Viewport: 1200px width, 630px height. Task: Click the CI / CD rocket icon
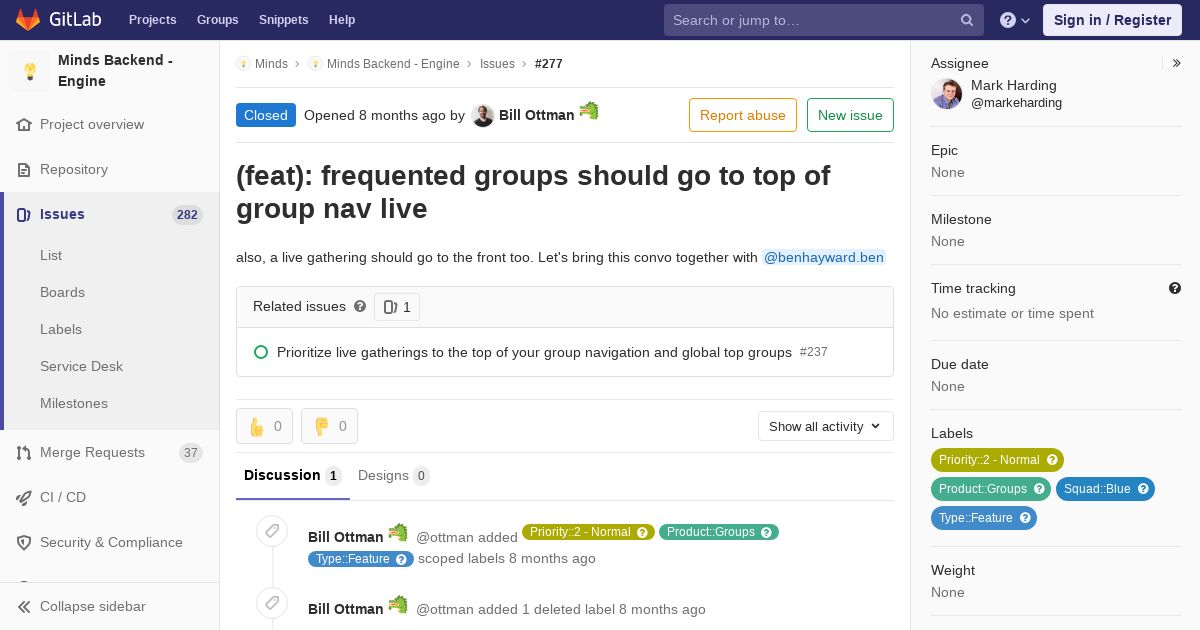[x=24, y=498]
